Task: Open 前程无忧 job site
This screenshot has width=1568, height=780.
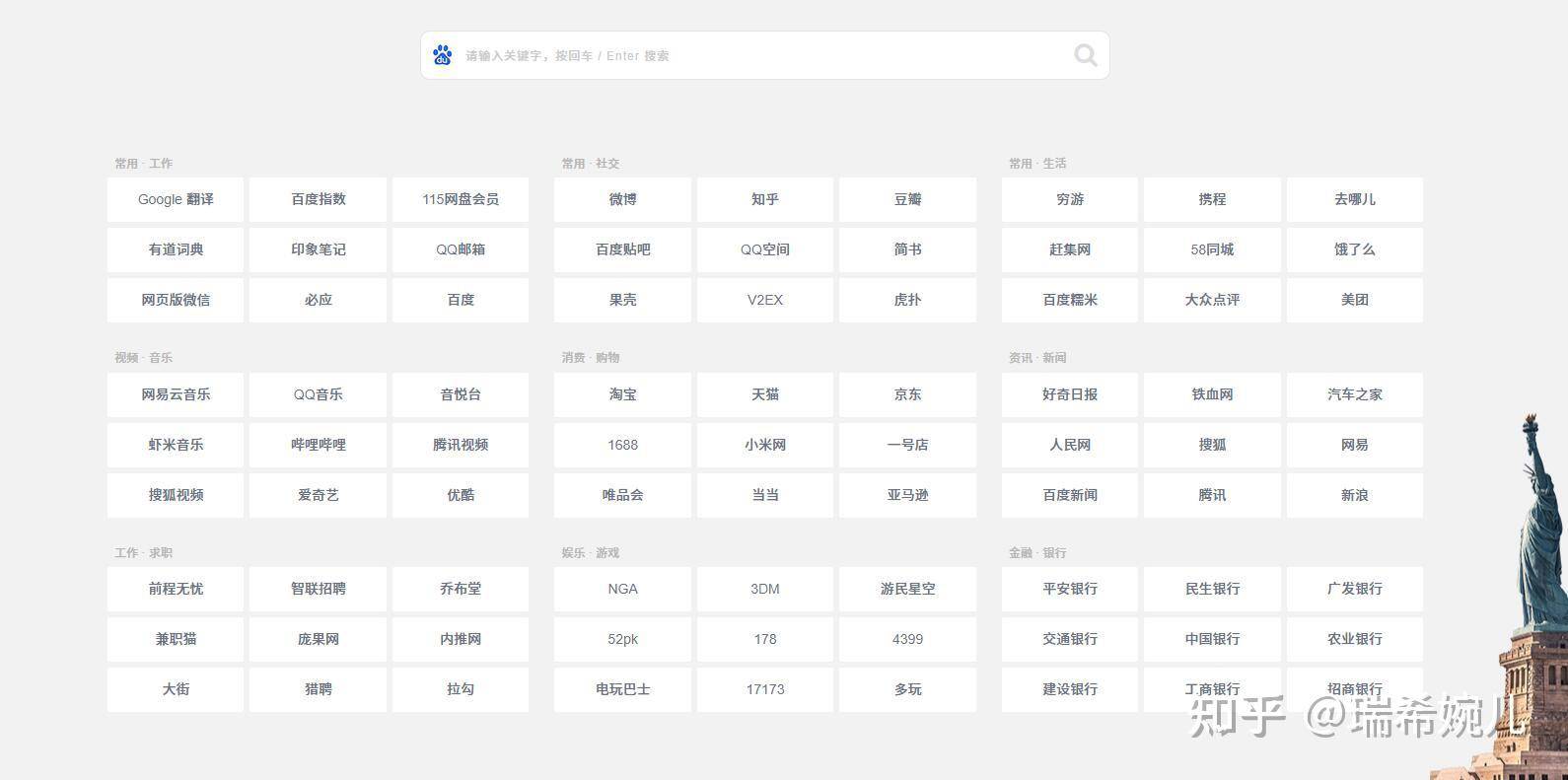Action: (176, 589)
